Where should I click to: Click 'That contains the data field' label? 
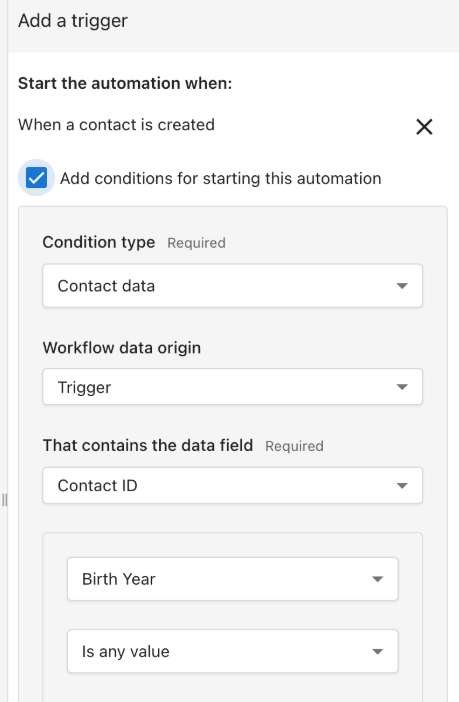coord(148,445)
